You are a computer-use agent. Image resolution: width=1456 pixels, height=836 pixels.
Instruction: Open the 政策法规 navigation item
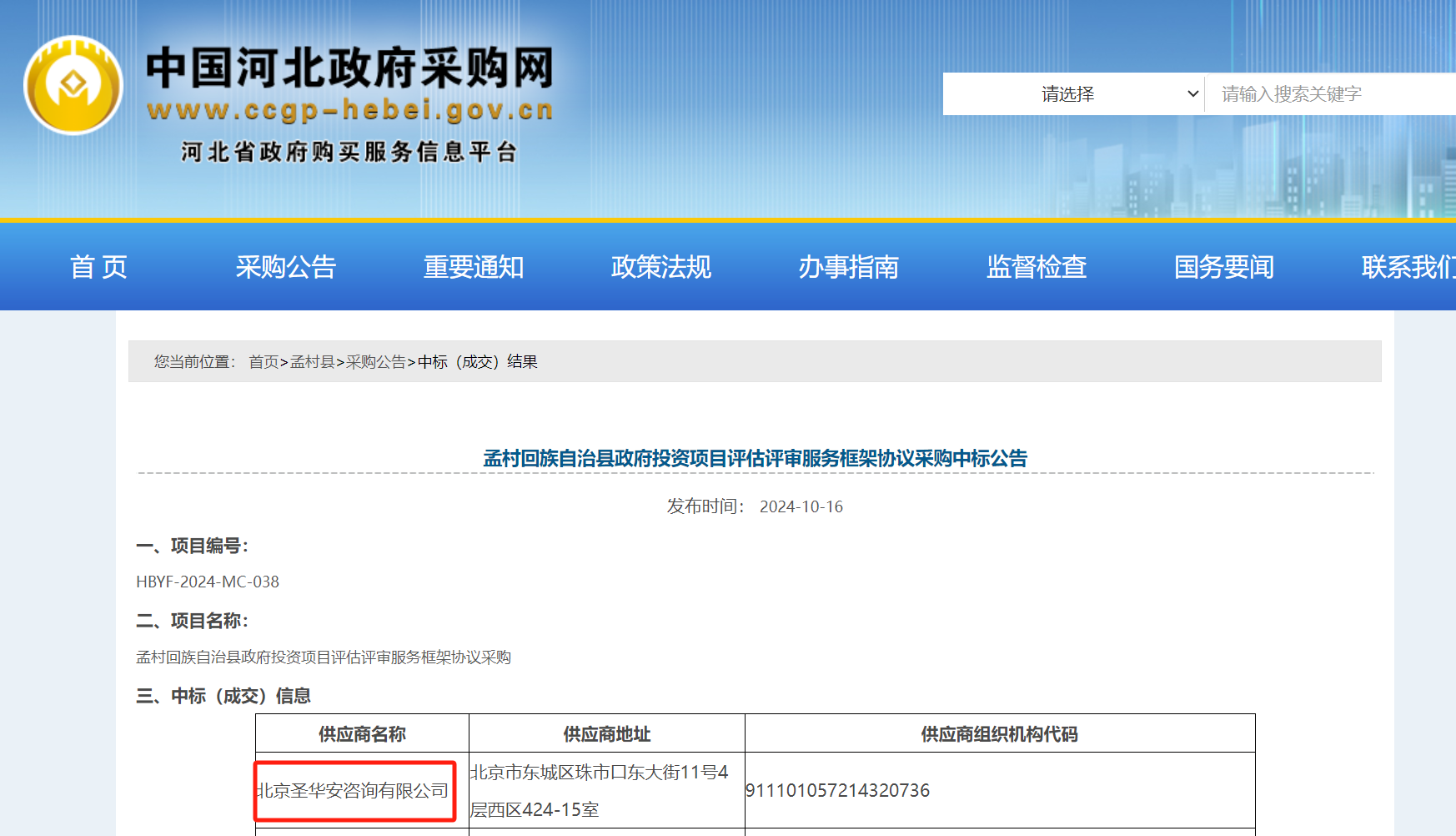coord(661,267)
